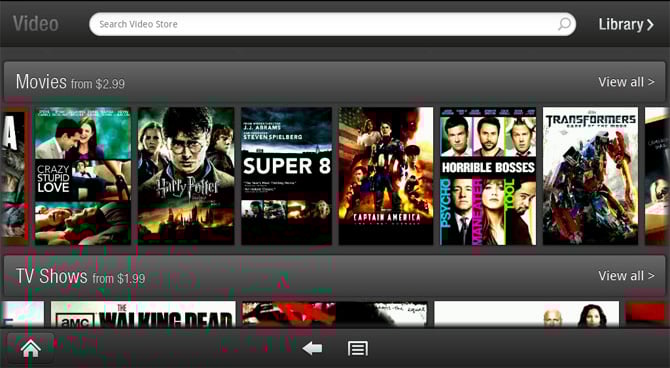Open the Movies section heading

pyautogui.click(x=41, y=82)
